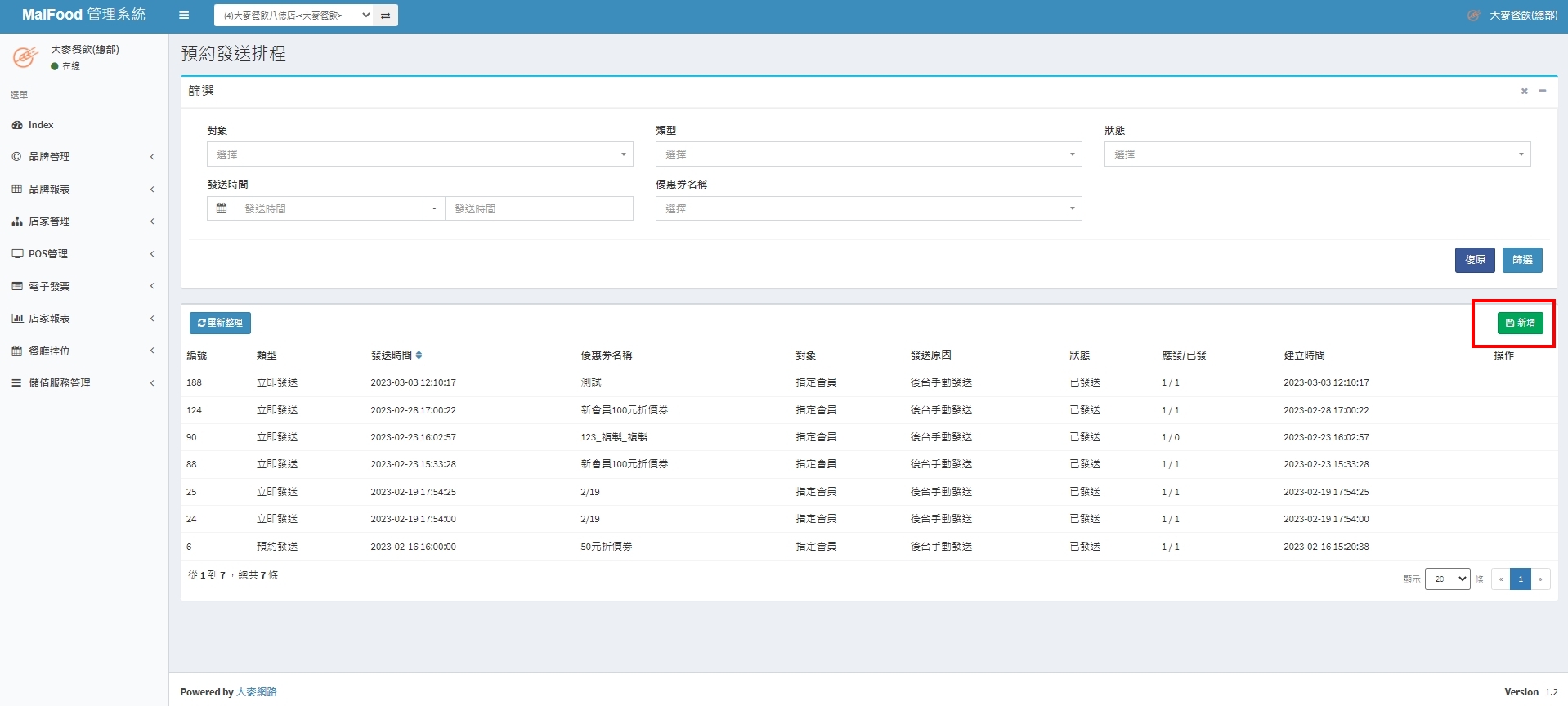Expand the 電子發票 sidebar menu
1568x706 pixels.
tap(49, 287)
